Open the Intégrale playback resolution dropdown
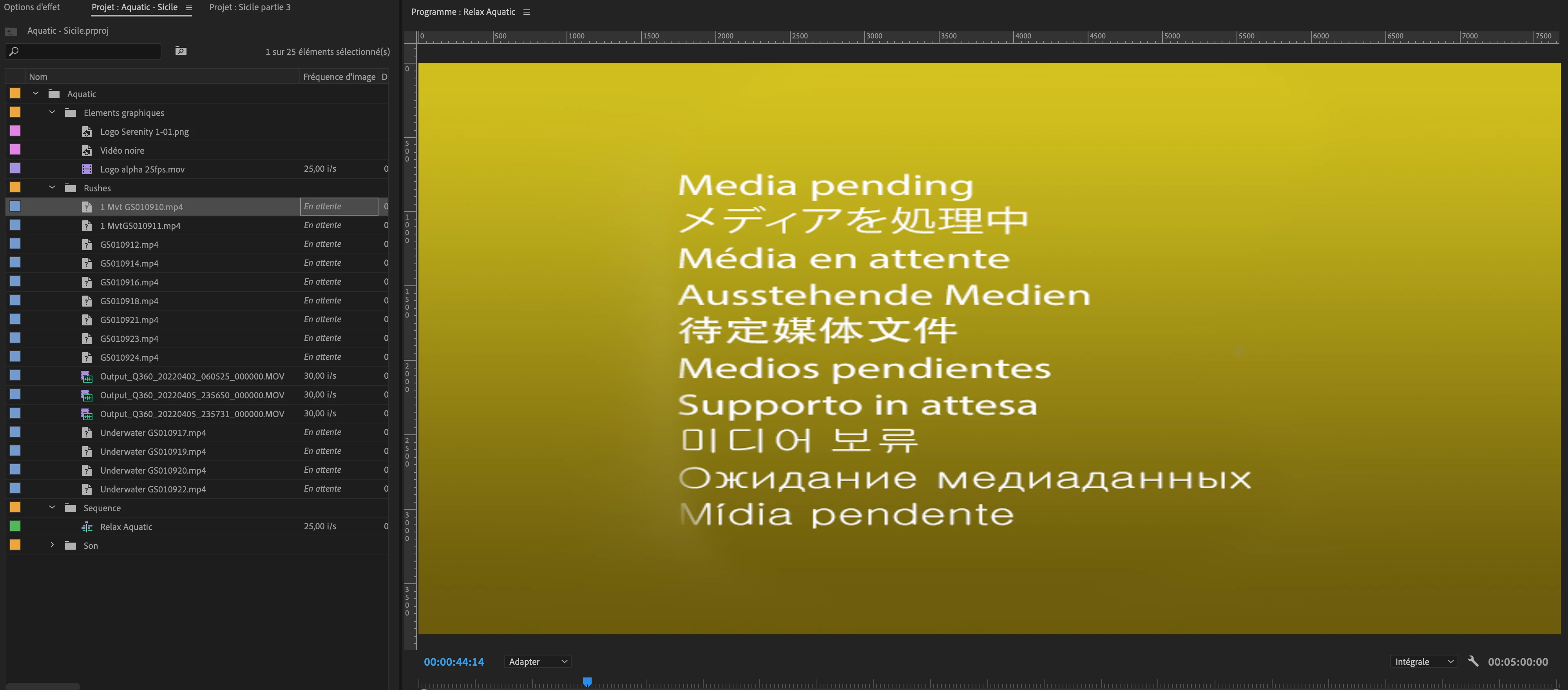The height and width of the screenshot is (690, 1568). tap(1423, 661)
